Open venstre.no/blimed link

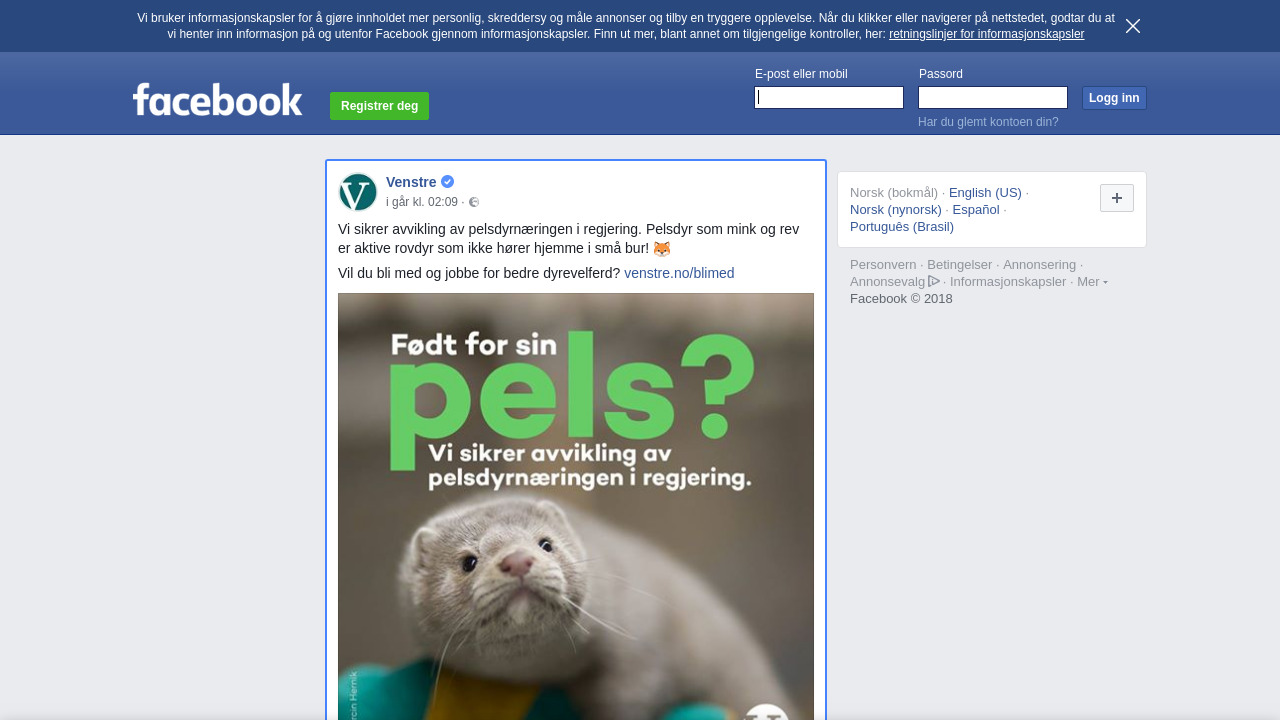click(x=679, y=273)
